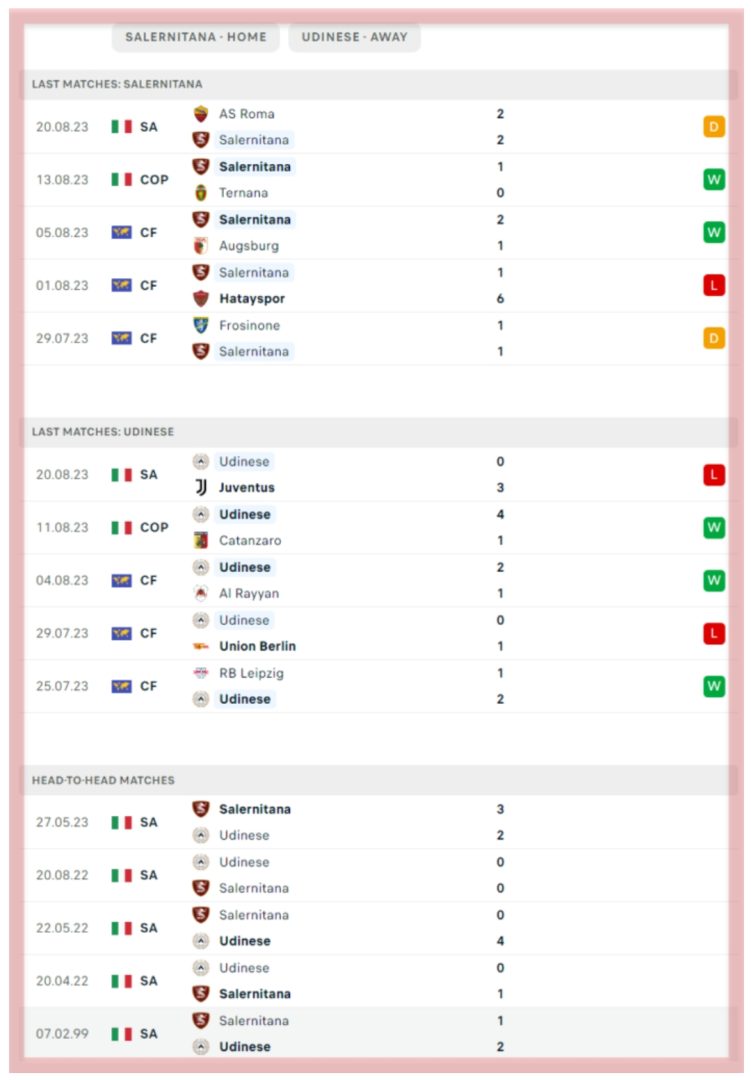Click the AS Roma club crest icon

coord(200,114)
